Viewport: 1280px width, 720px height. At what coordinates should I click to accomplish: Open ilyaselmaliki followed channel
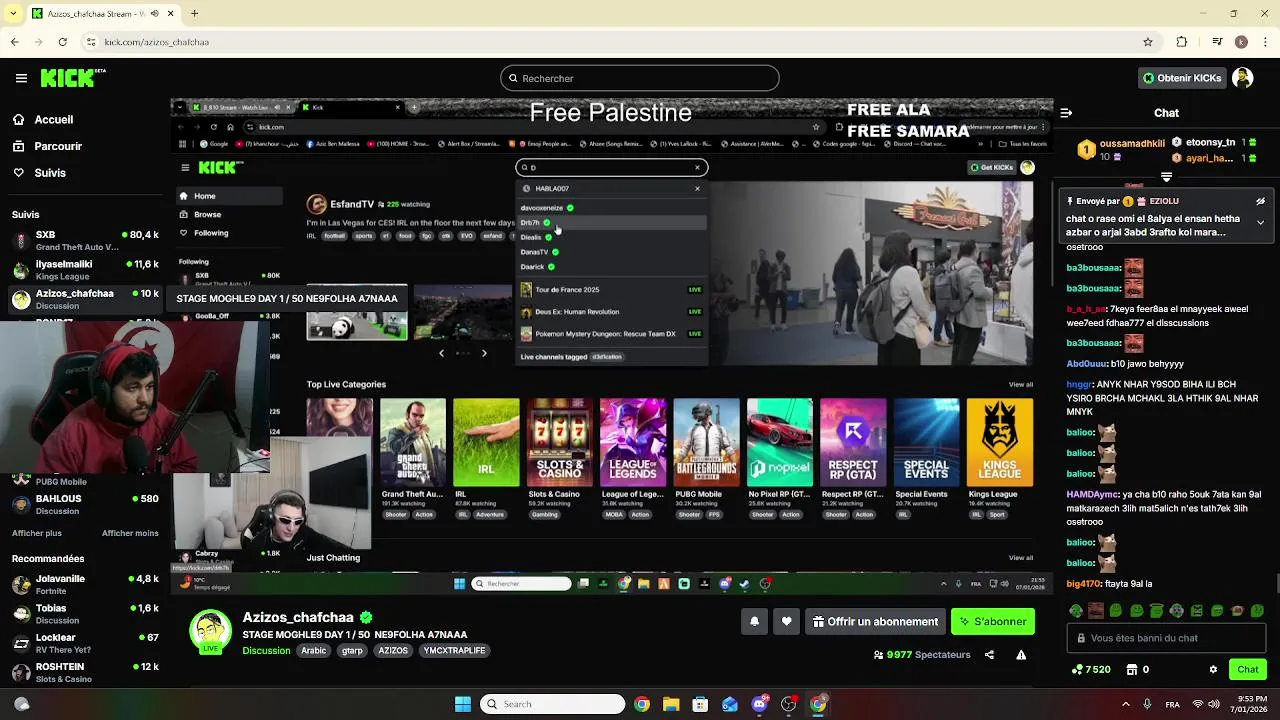coord(85,270)
